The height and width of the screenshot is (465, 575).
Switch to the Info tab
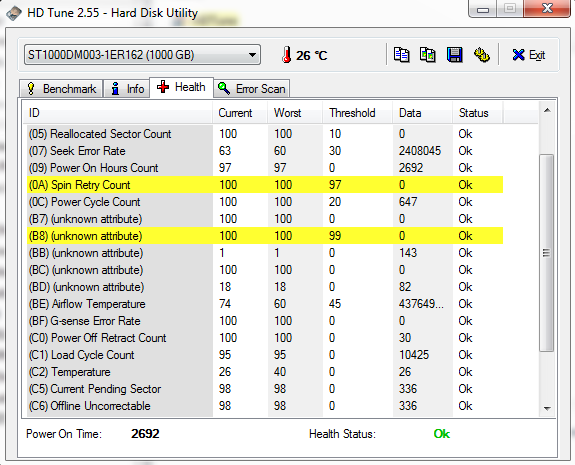click(127, 89)
